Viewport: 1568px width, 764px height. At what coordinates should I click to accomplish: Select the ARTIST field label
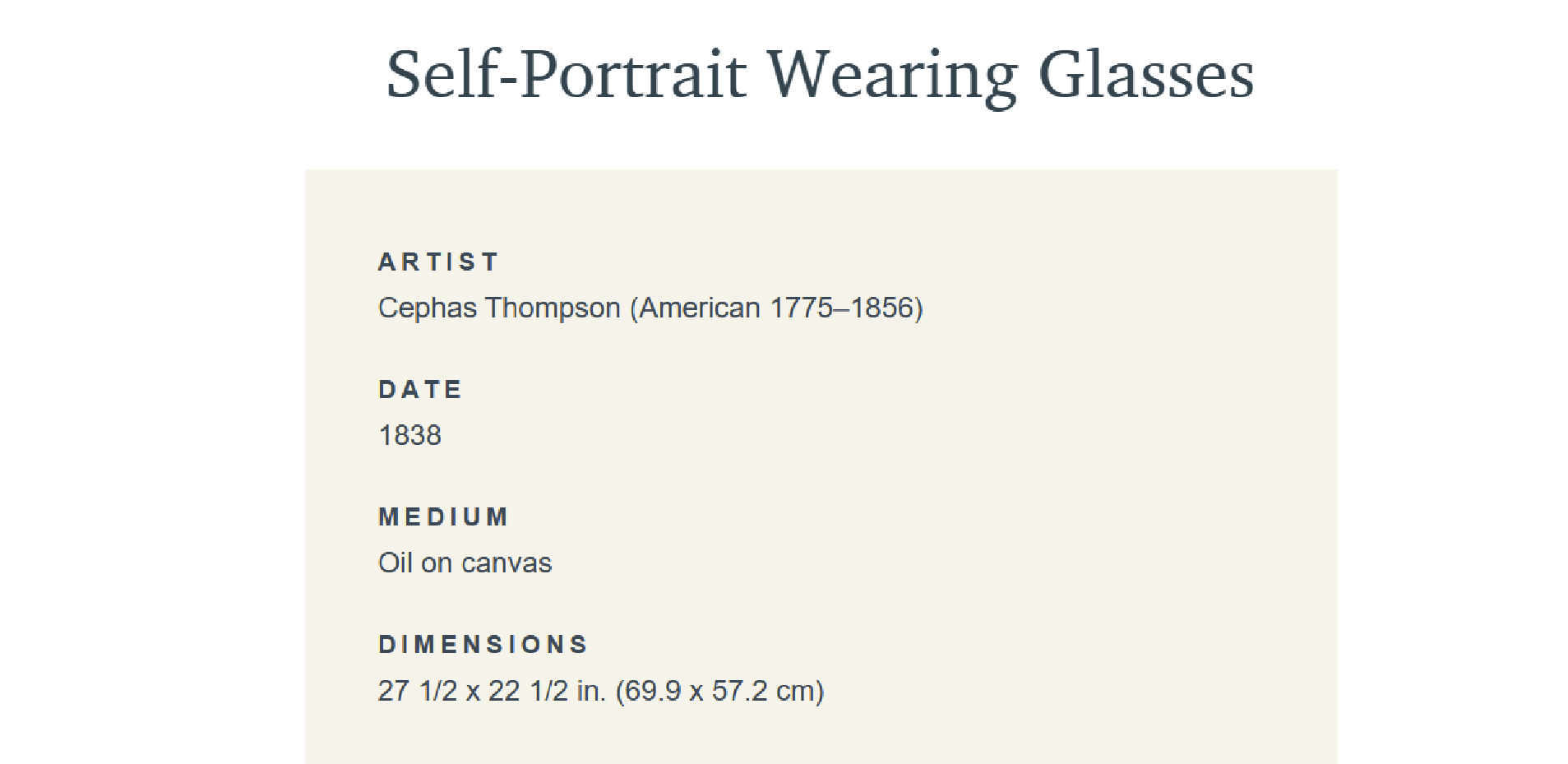438,262
